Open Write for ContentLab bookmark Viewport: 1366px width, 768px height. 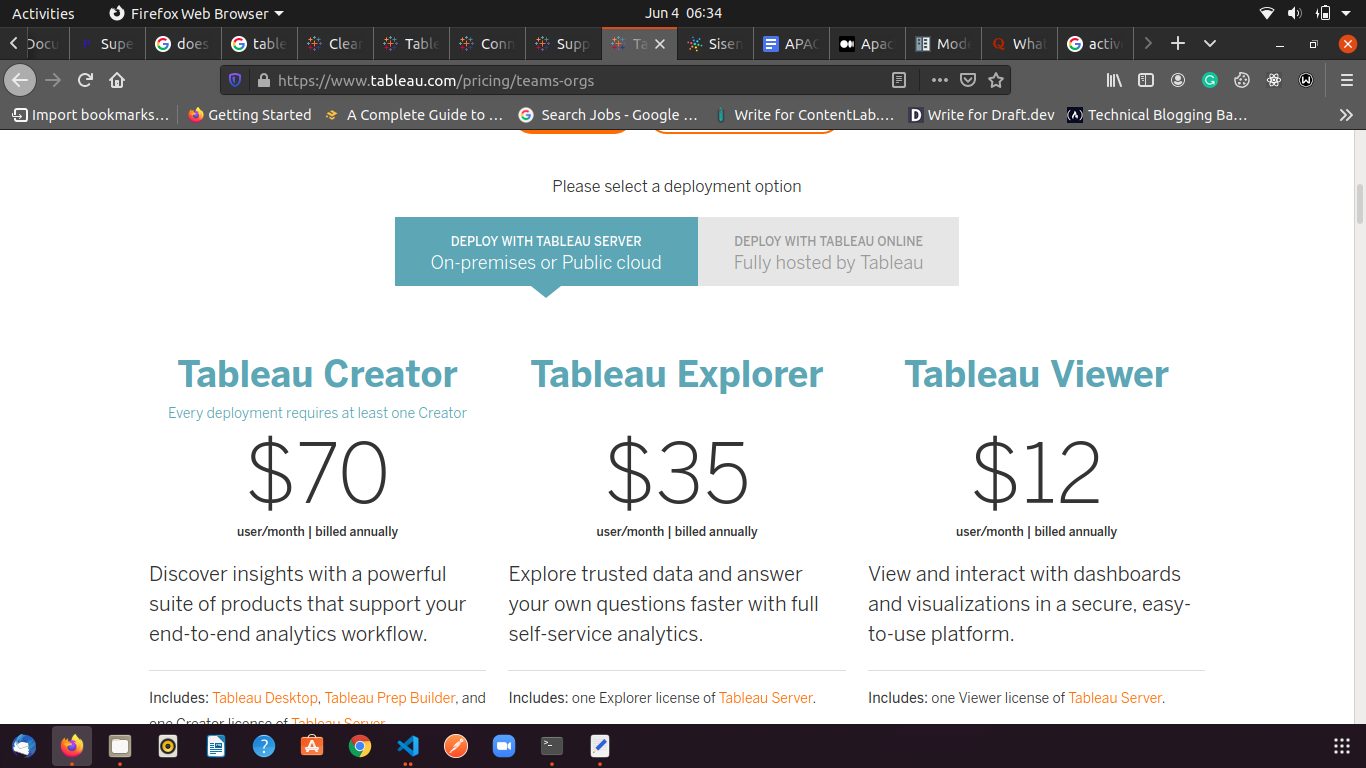[805, 115]
